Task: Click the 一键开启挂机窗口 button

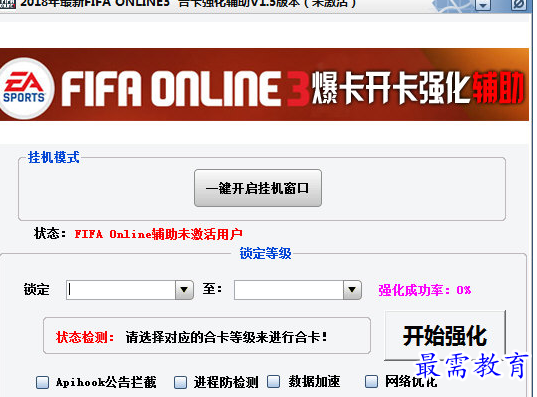Action: (x=258, y=188)
